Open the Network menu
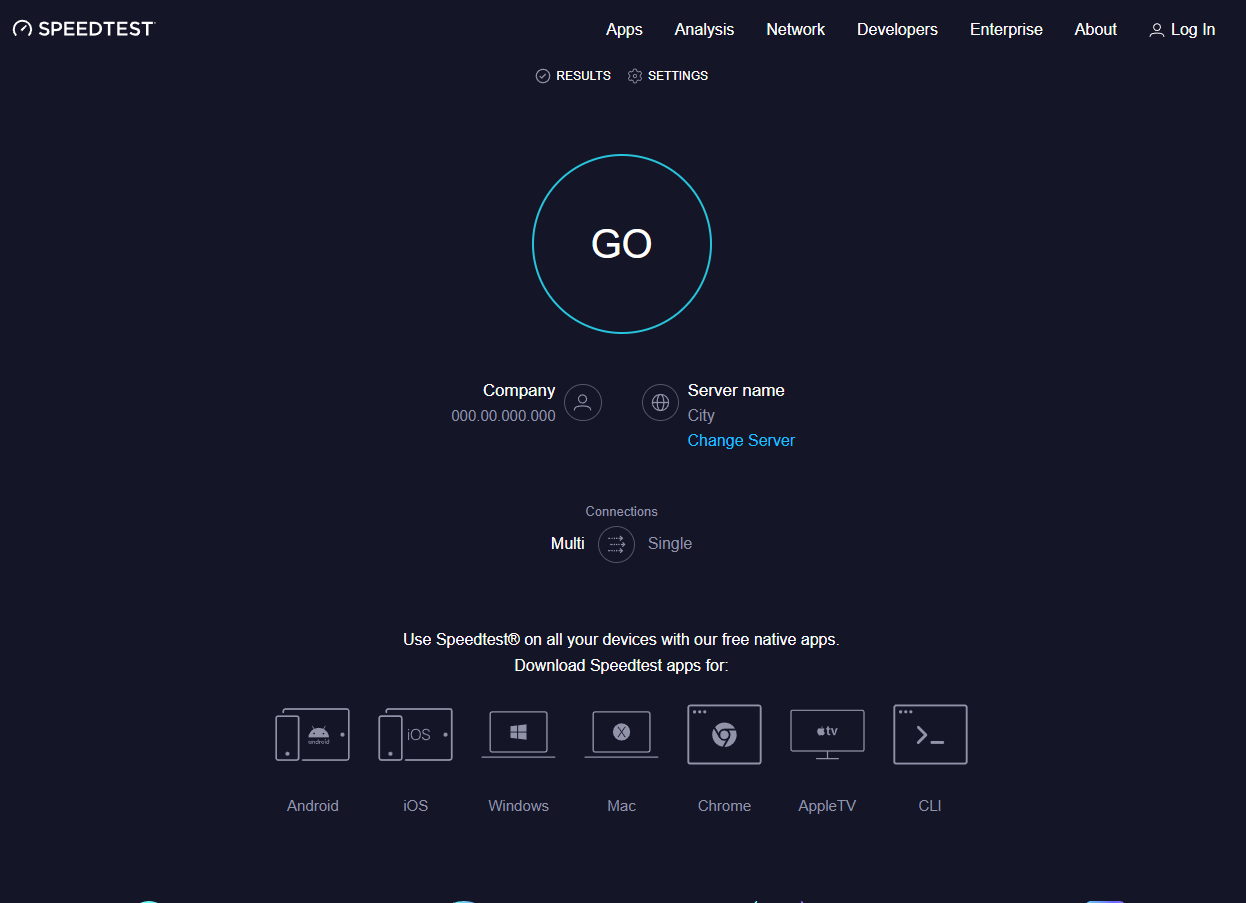This screenshot has height=903, width=1246. pos(796,30)
